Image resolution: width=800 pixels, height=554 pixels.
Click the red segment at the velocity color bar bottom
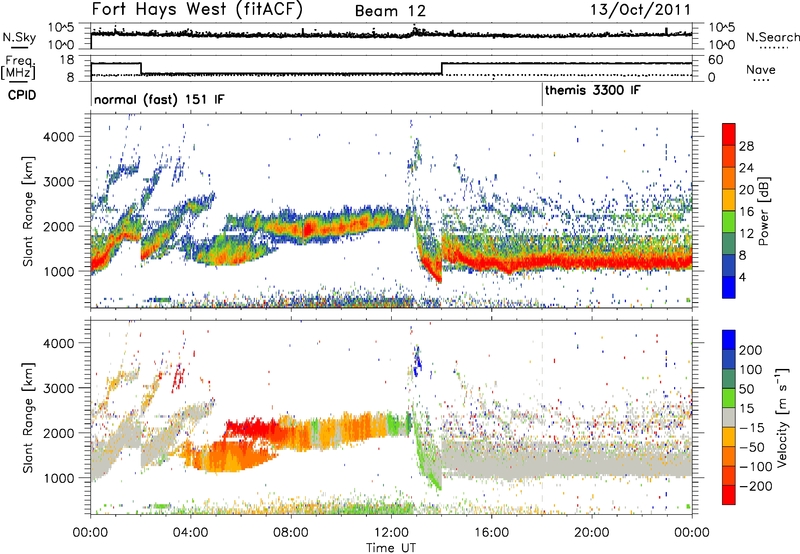729,495
